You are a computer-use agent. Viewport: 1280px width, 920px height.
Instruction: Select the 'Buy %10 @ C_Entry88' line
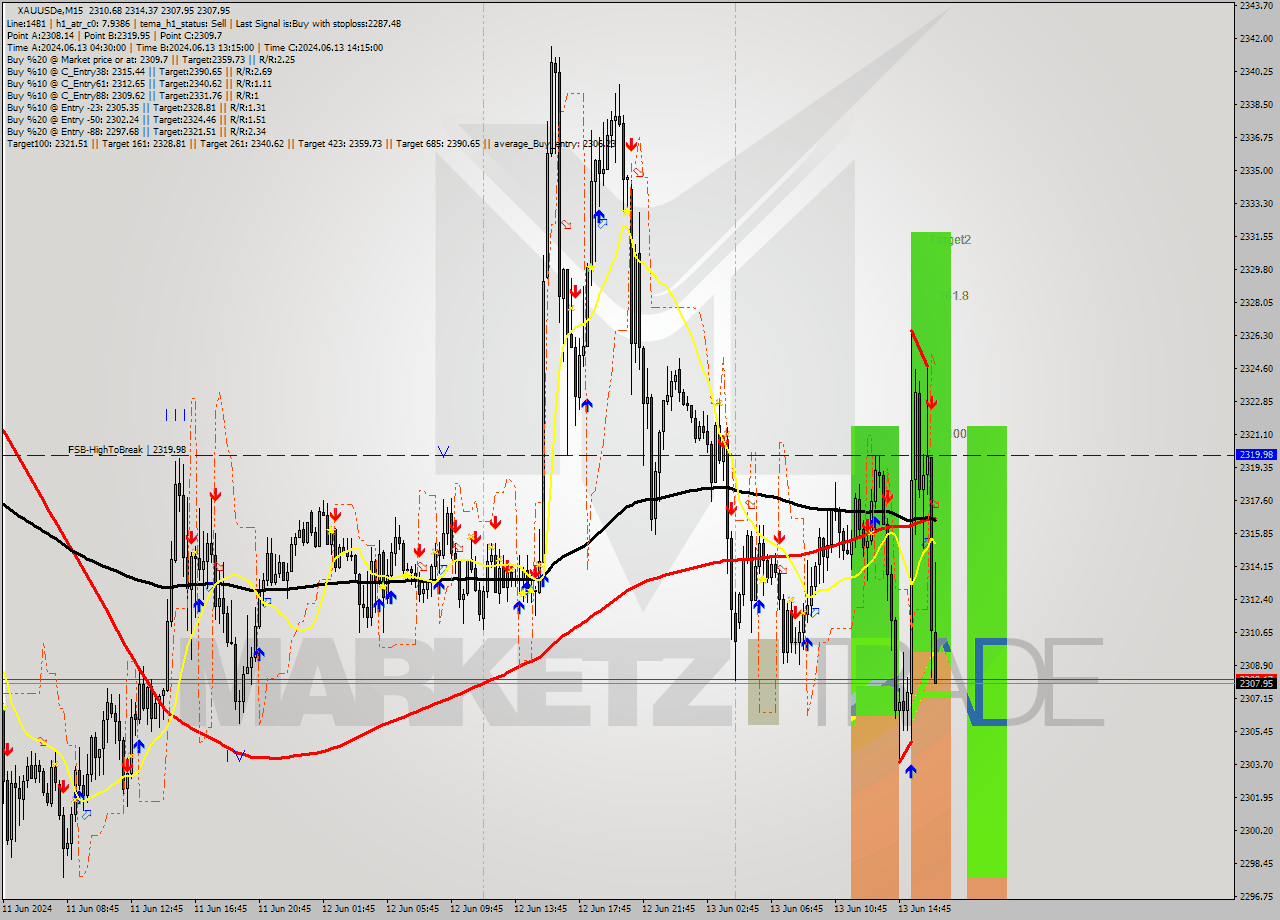point(134,95)
